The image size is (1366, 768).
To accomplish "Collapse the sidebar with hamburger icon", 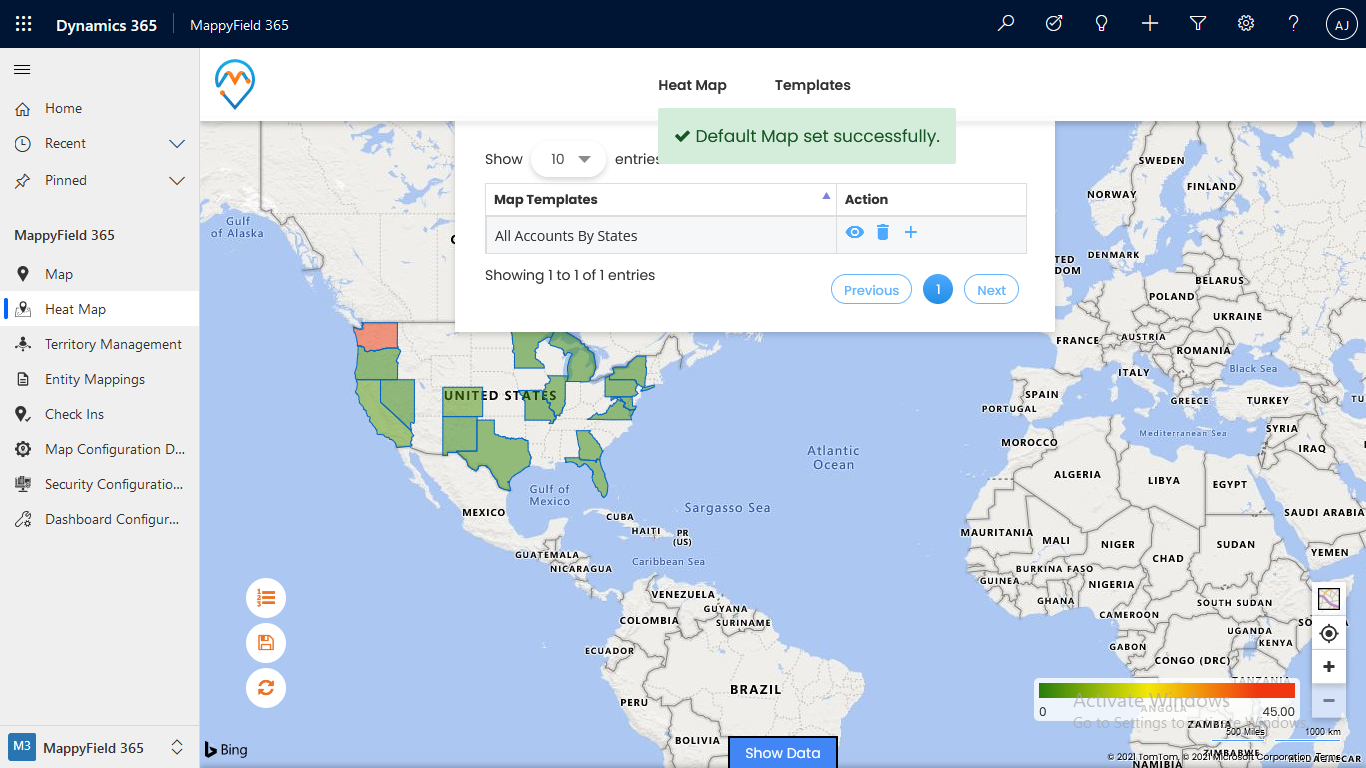I will tap(22, 69).
